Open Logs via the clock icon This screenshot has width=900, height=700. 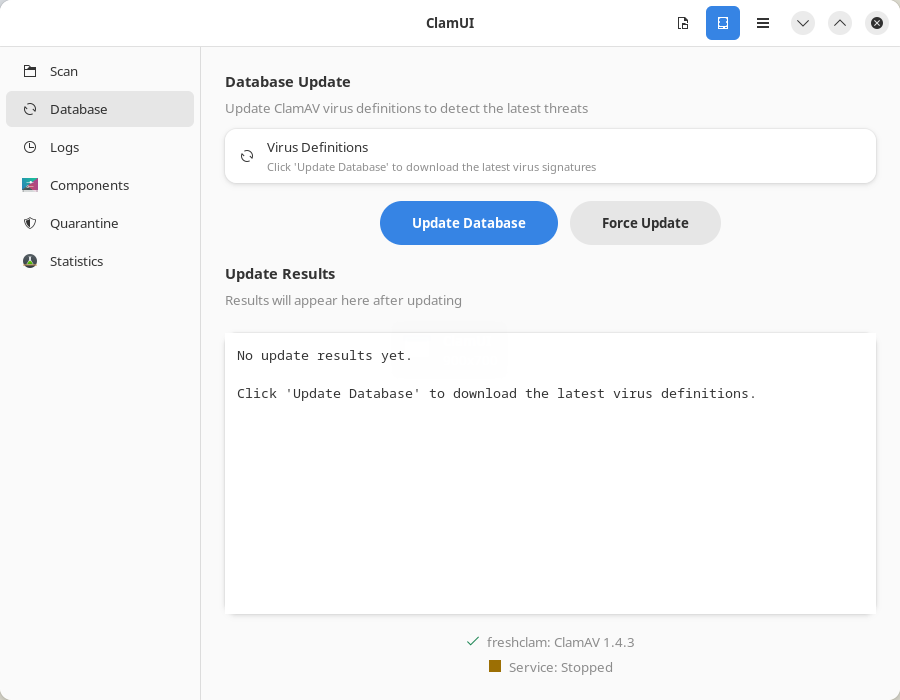(x=30, y=147)
